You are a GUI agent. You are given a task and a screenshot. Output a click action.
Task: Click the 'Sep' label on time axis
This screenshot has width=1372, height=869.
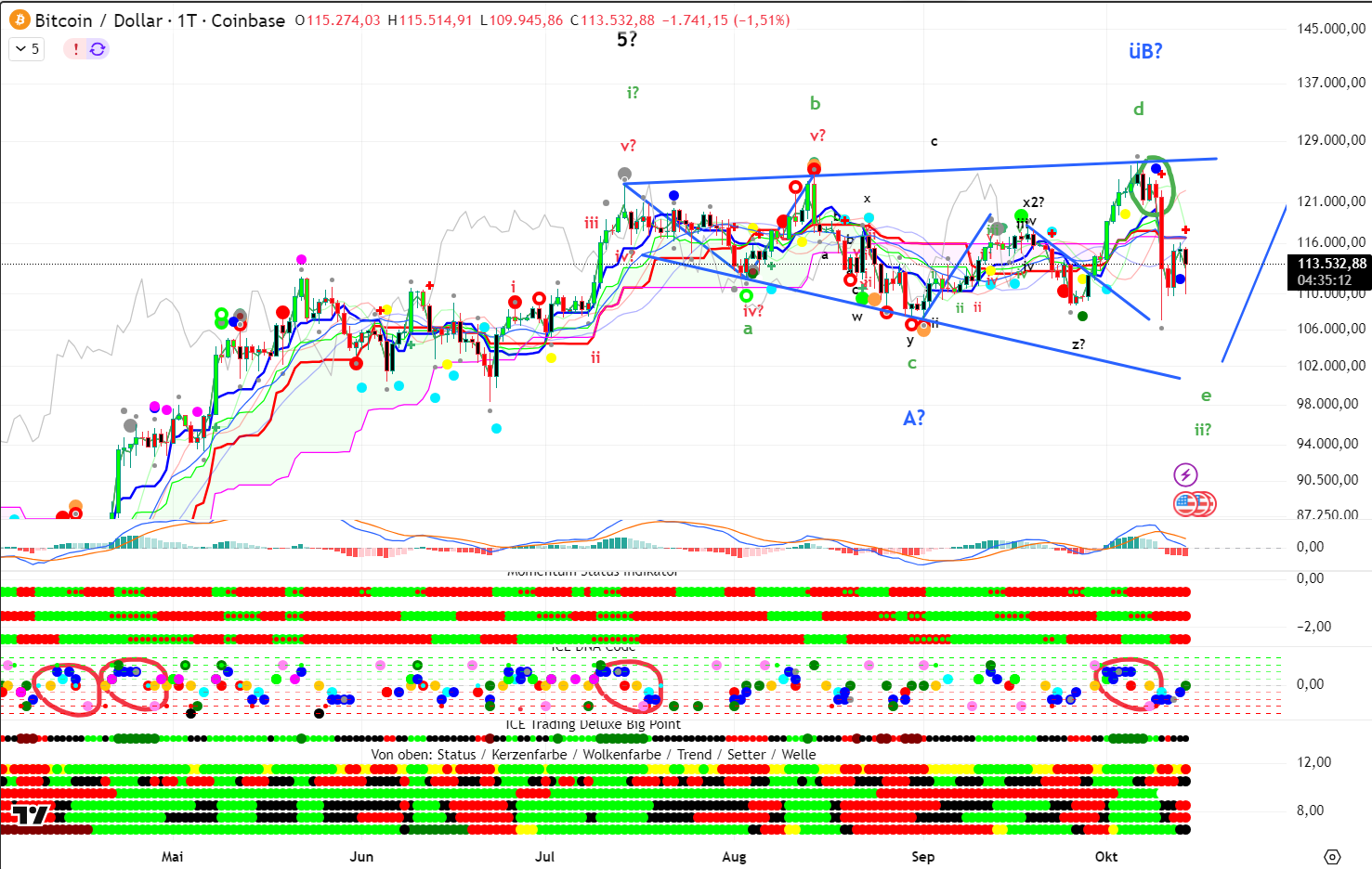[x=922, y=856]
